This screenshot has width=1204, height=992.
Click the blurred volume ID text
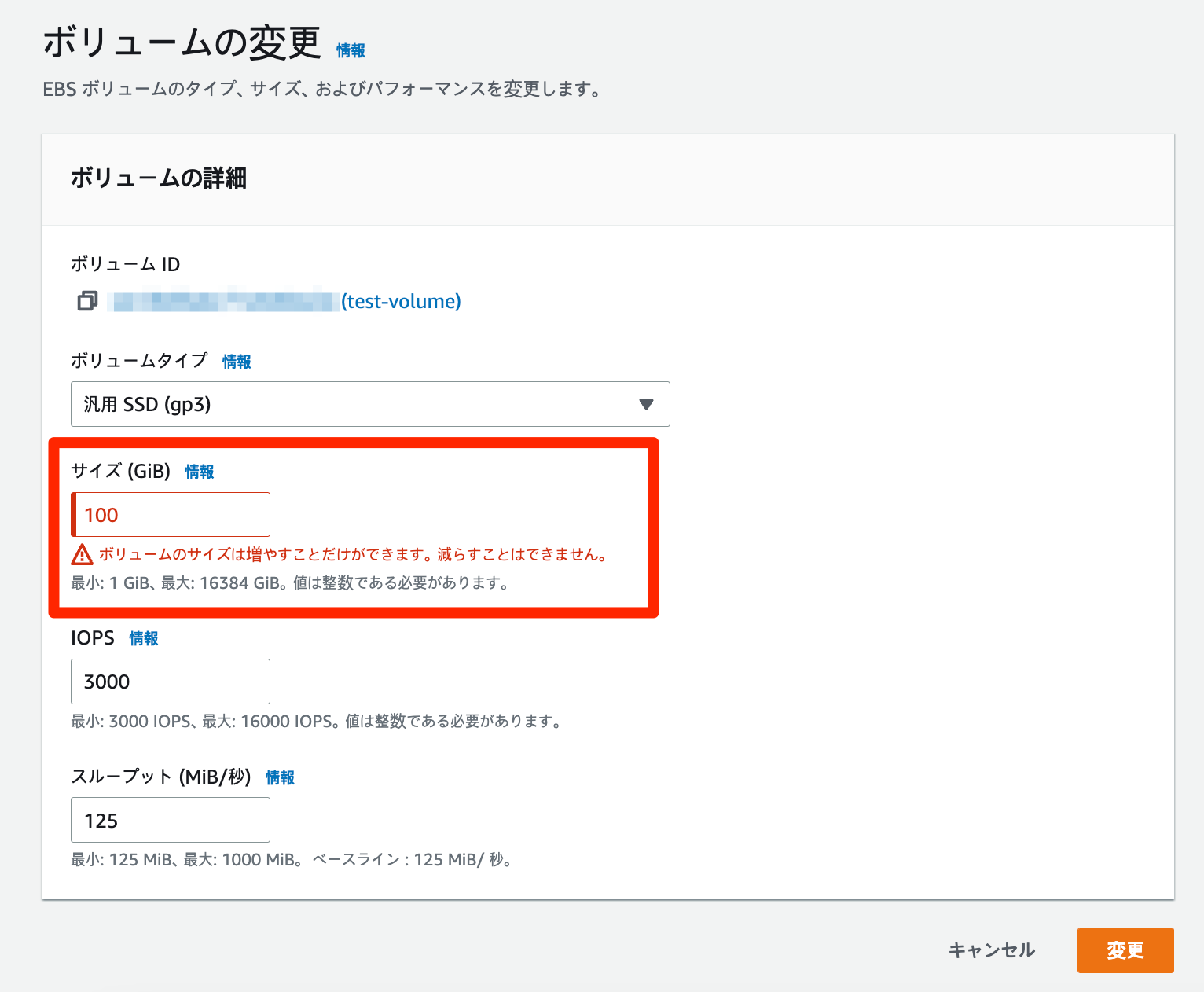[x=220, y=301]
